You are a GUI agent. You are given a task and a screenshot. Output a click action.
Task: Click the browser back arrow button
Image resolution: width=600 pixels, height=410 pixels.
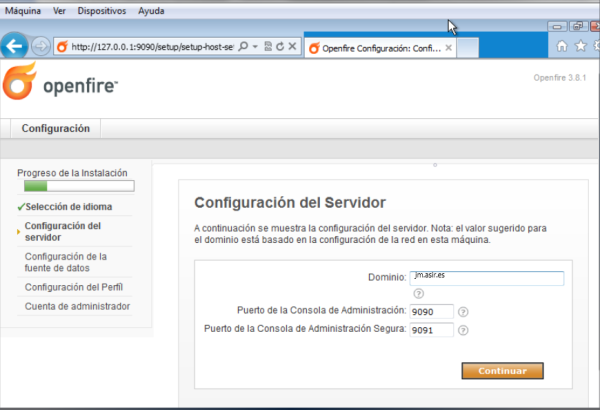click(x=14, y=46)
